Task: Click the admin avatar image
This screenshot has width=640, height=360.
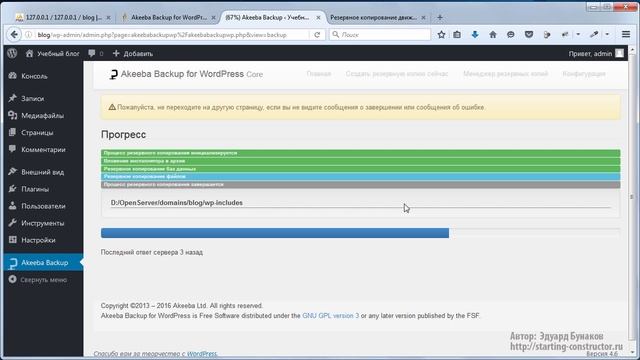Action: pos(619,53)
